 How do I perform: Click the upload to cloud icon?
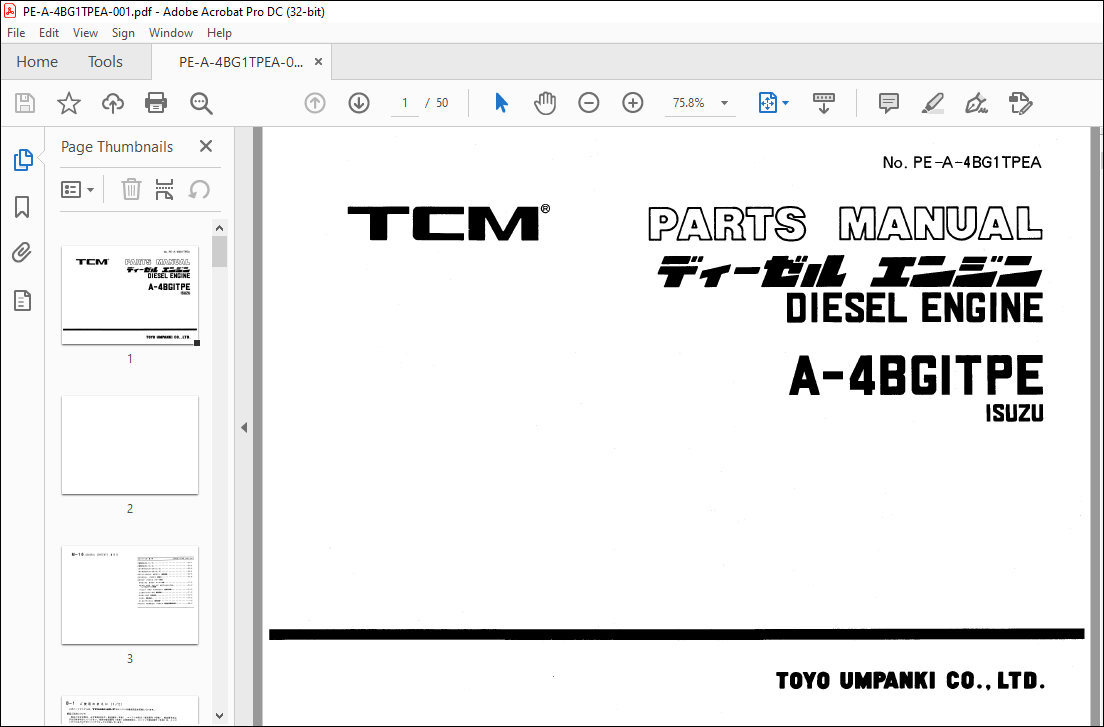point(113,103)
